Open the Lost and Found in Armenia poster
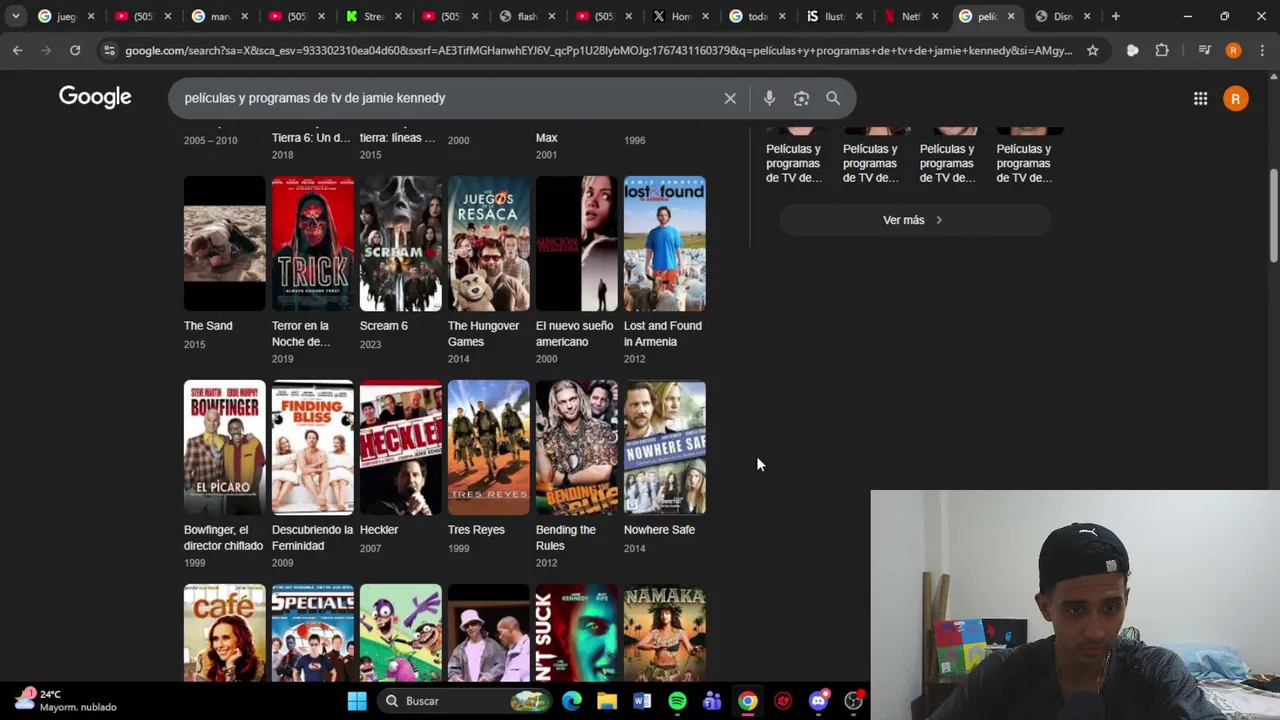This screenshot has width=1280, height=720. pyautogui.click(x=665, y=244)
